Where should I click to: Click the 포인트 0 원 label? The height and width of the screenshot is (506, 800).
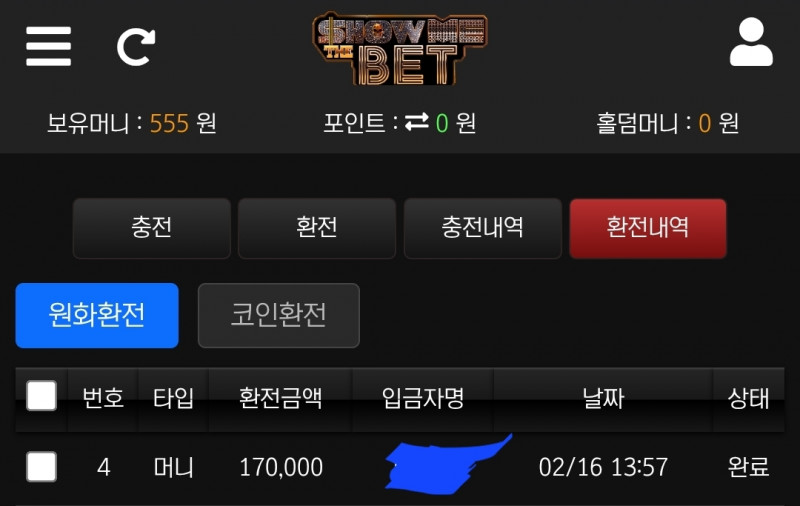pyautogui.click(x=400, y=123)
